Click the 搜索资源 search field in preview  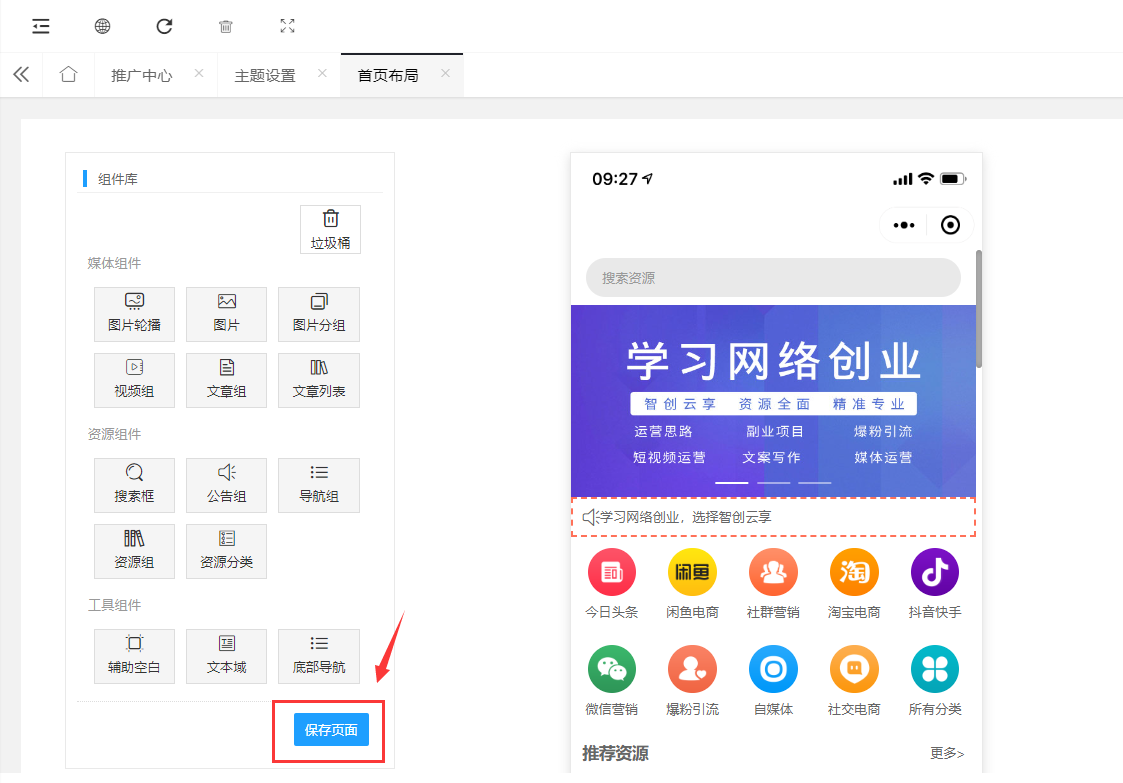(x=773, y=278)
